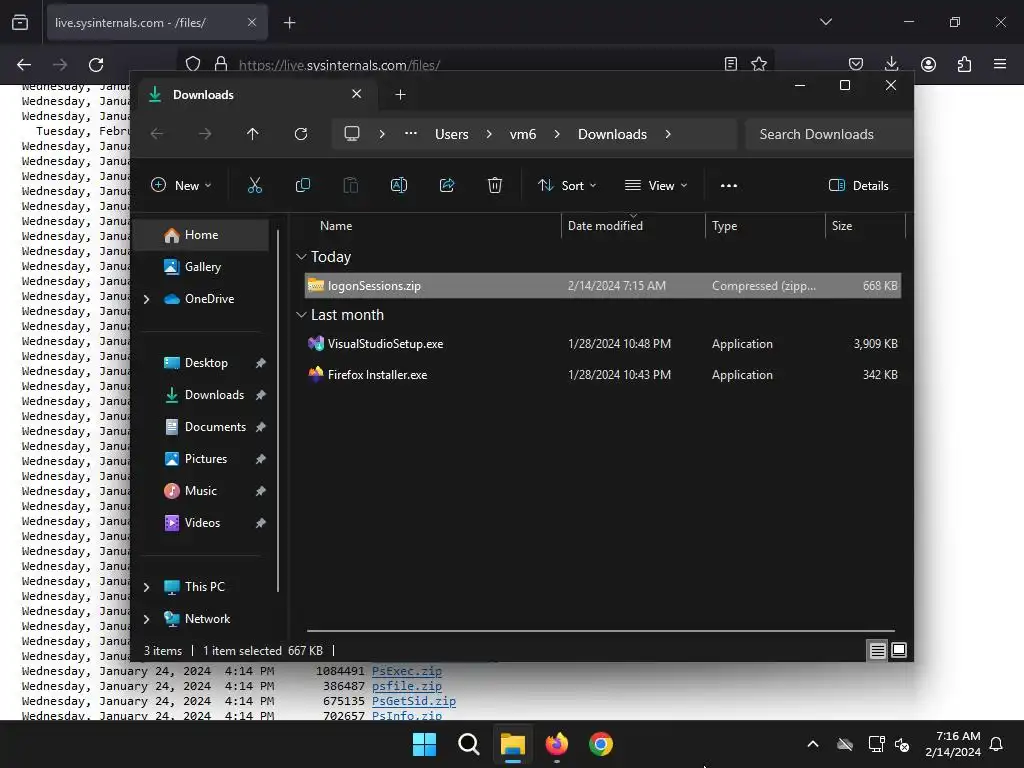
Task: Open a new Firefox tab
Action: tap(289, 23)
